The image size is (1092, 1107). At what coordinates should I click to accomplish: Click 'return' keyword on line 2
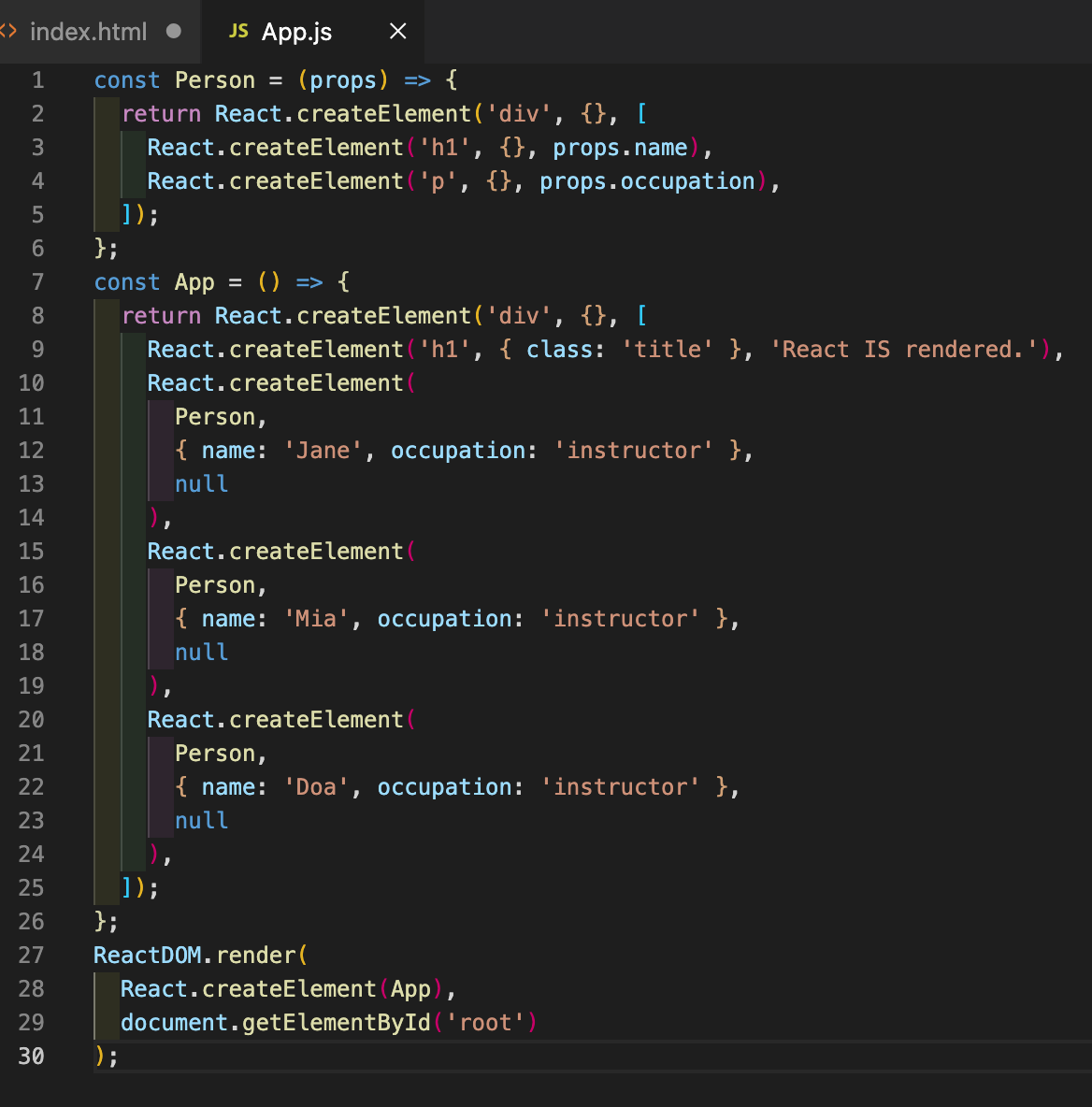tap(161, 114)
